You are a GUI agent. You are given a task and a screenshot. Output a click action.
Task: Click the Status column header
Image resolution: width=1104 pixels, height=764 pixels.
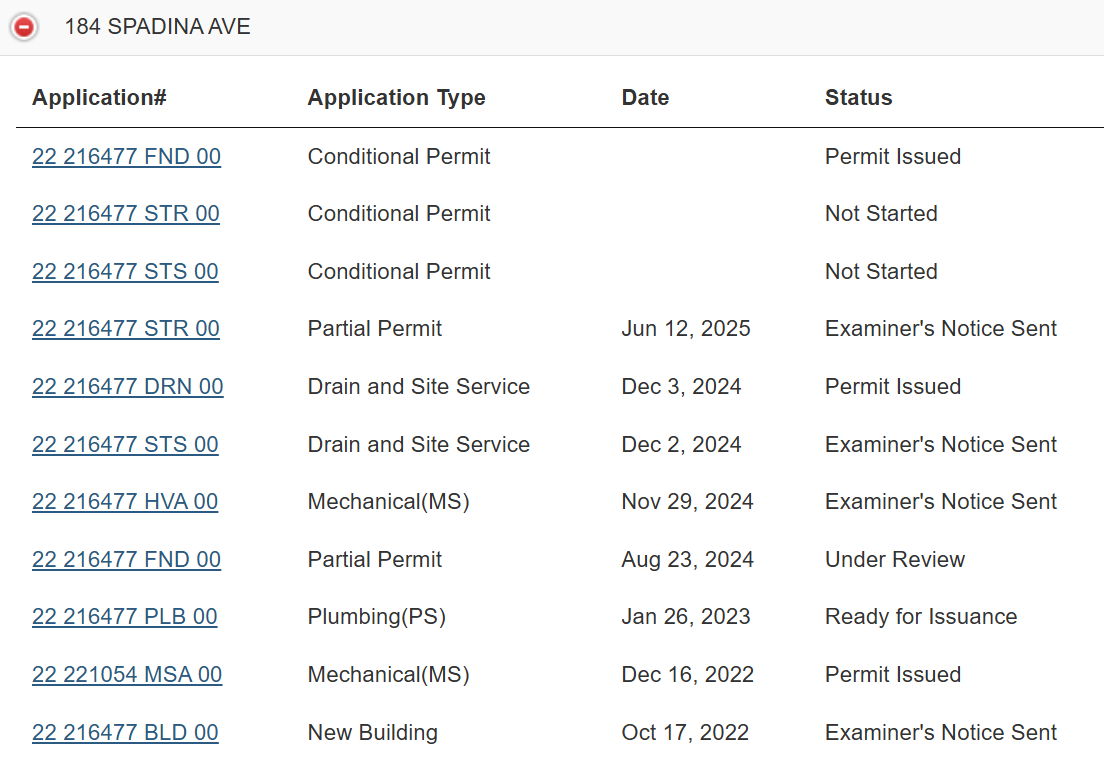point(858,98)
